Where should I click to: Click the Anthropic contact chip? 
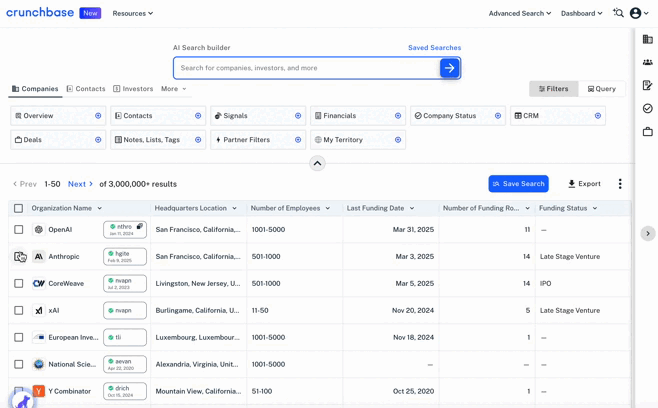[x=125, y=256]
